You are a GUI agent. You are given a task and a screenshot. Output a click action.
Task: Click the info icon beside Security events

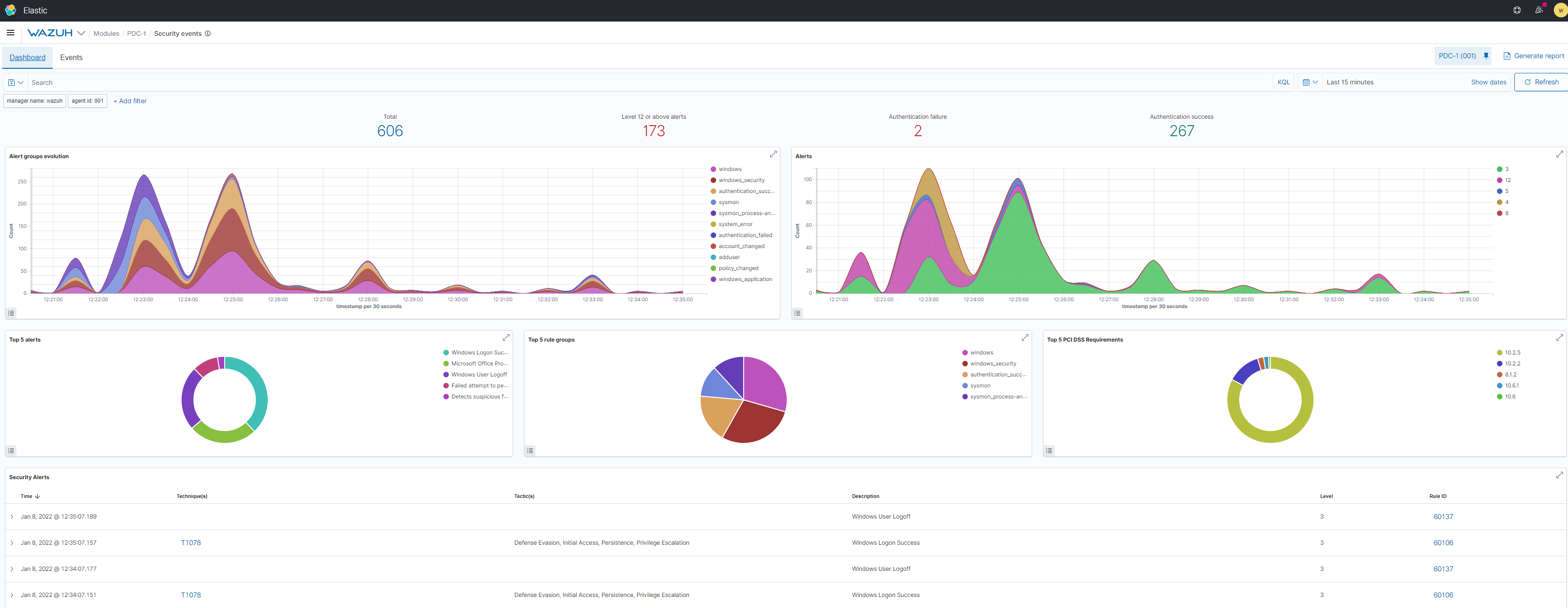tap(208, 33)
